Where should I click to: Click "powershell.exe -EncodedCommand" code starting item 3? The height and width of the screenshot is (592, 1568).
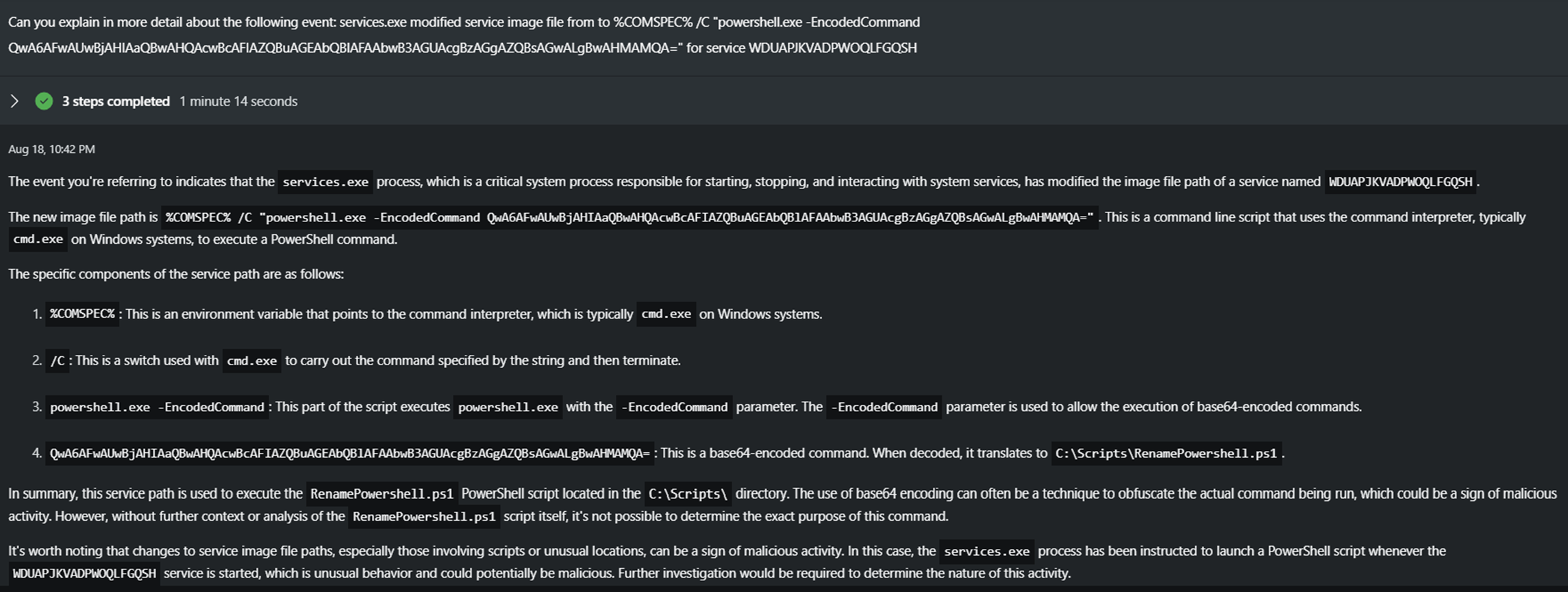click(x=157, y=408)
